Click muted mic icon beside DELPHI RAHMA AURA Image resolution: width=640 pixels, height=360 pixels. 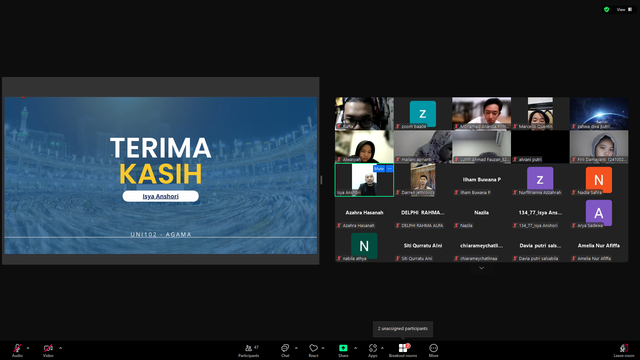[x=398, y=225]
